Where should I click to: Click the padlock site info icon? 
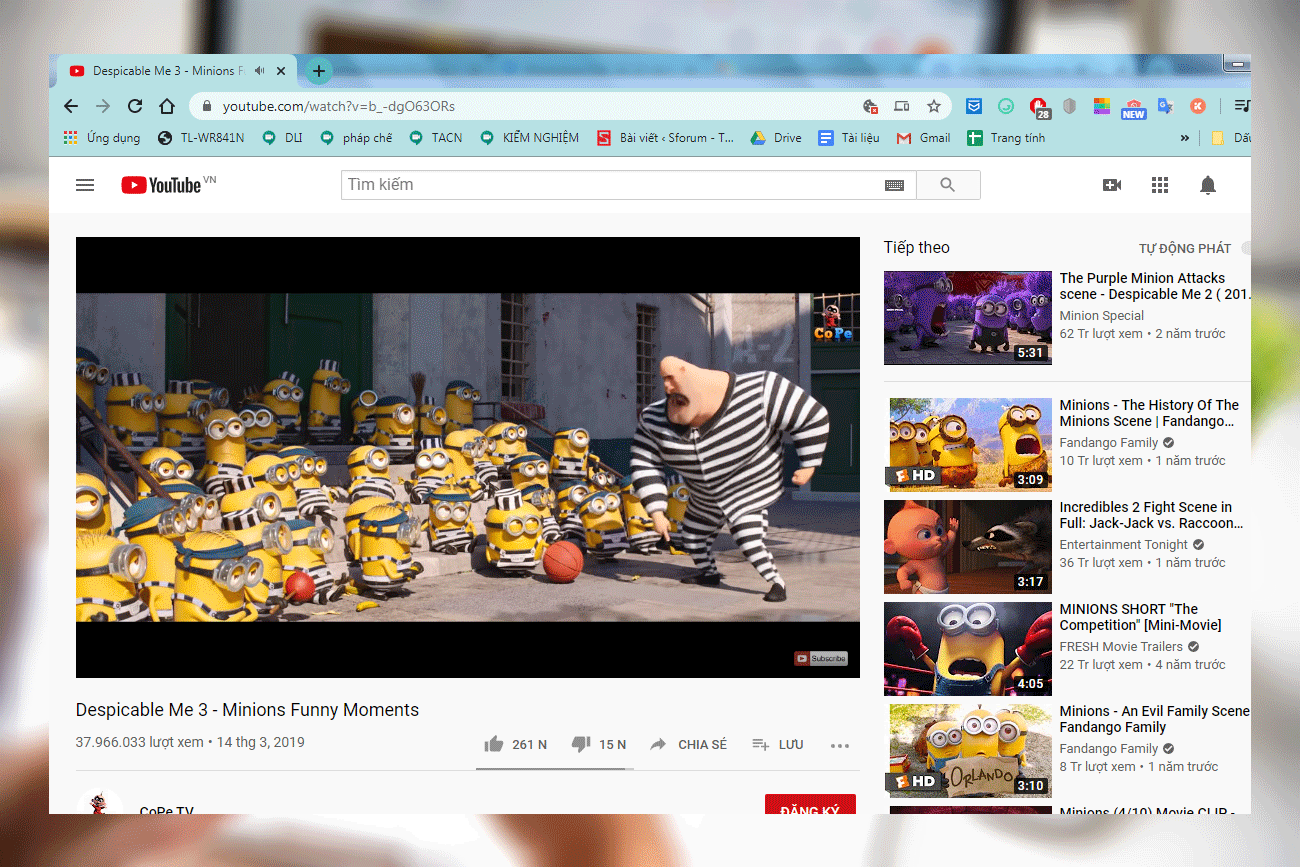207,106
